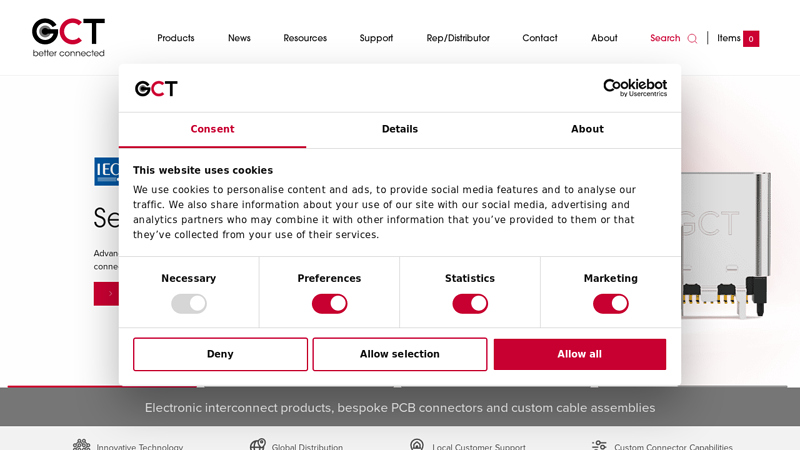Switch off the Marketing cookies toggle

[610, 304]
